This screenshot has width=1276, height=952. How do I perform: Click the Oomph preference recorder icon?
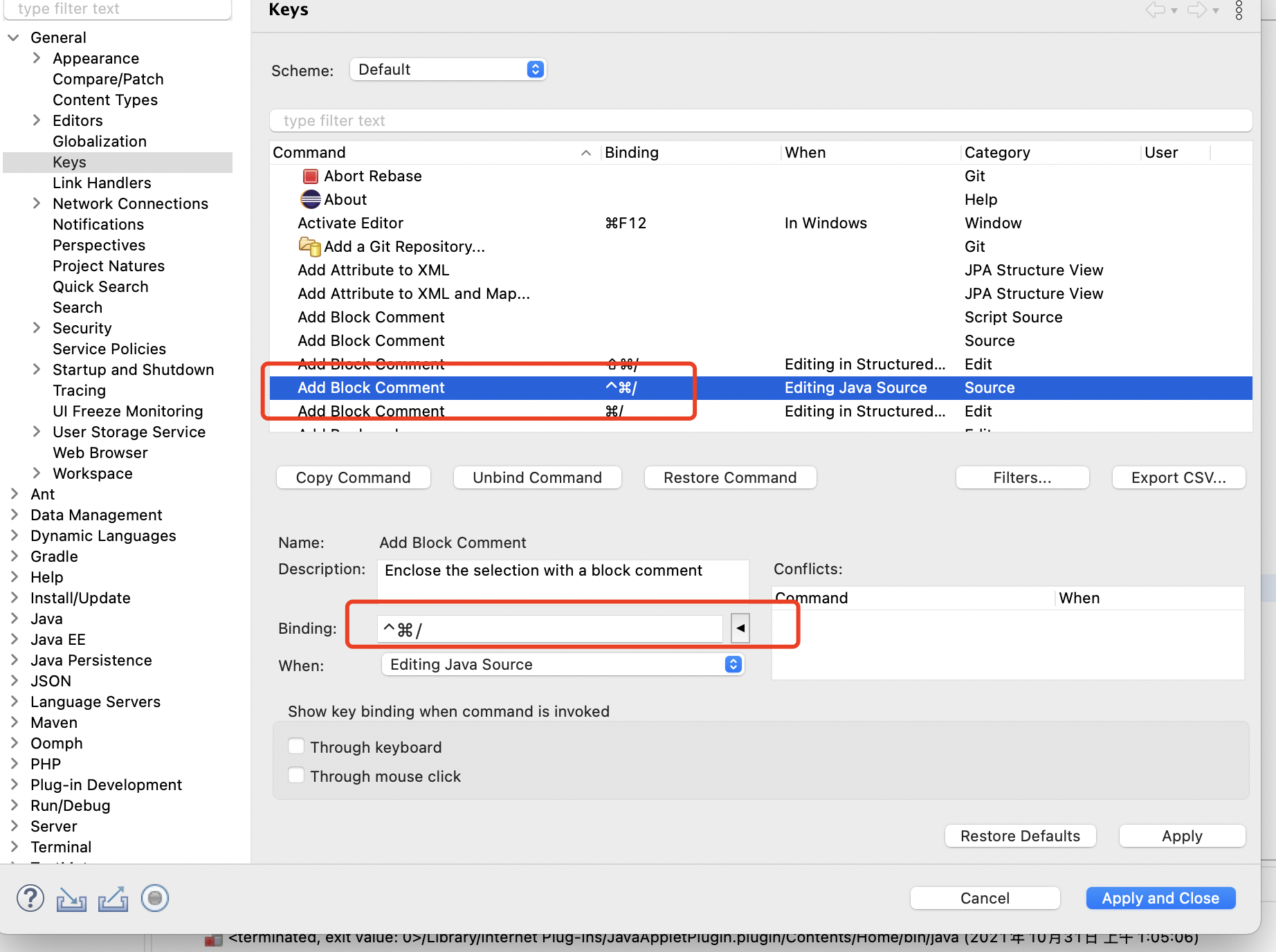coord(155,898)
